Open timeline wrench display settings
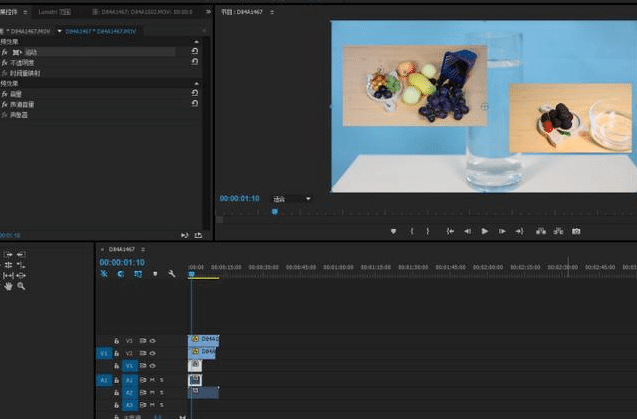Viewport: 637px width, 419px height. coord(172,274)
